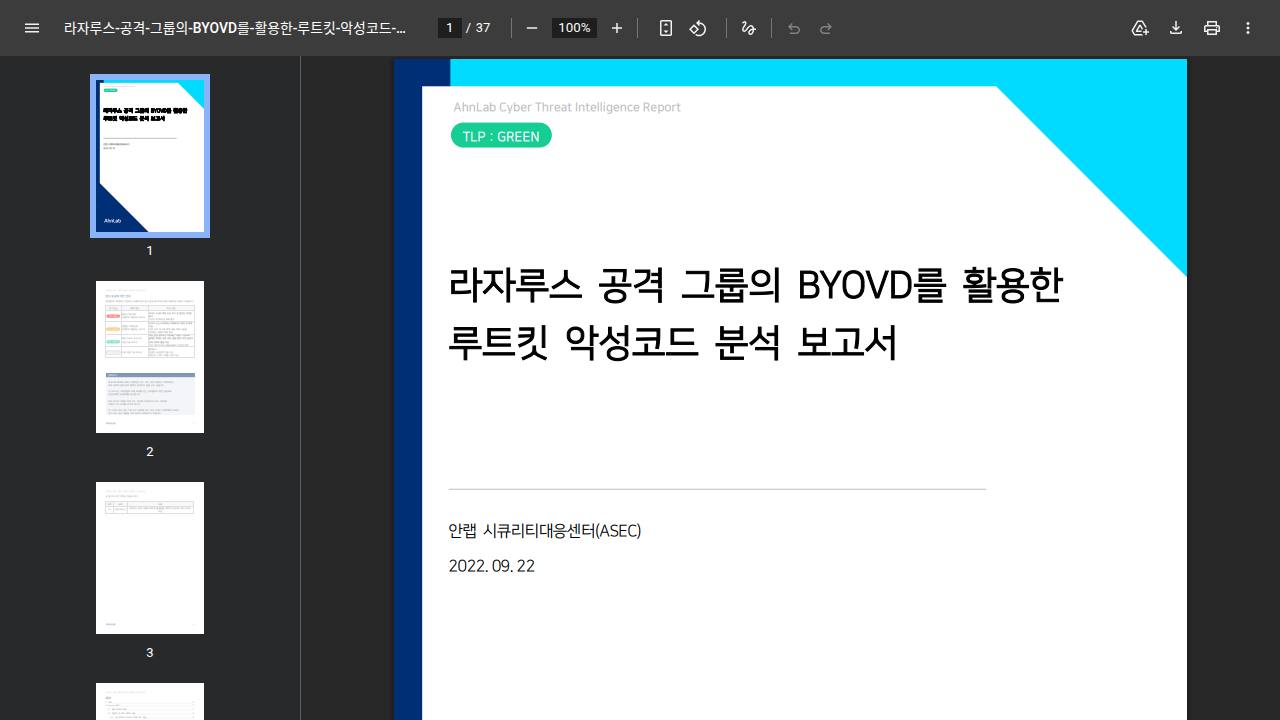
Task: Open the partially visible page 4 thumbnail
Action: click(150, 701)
